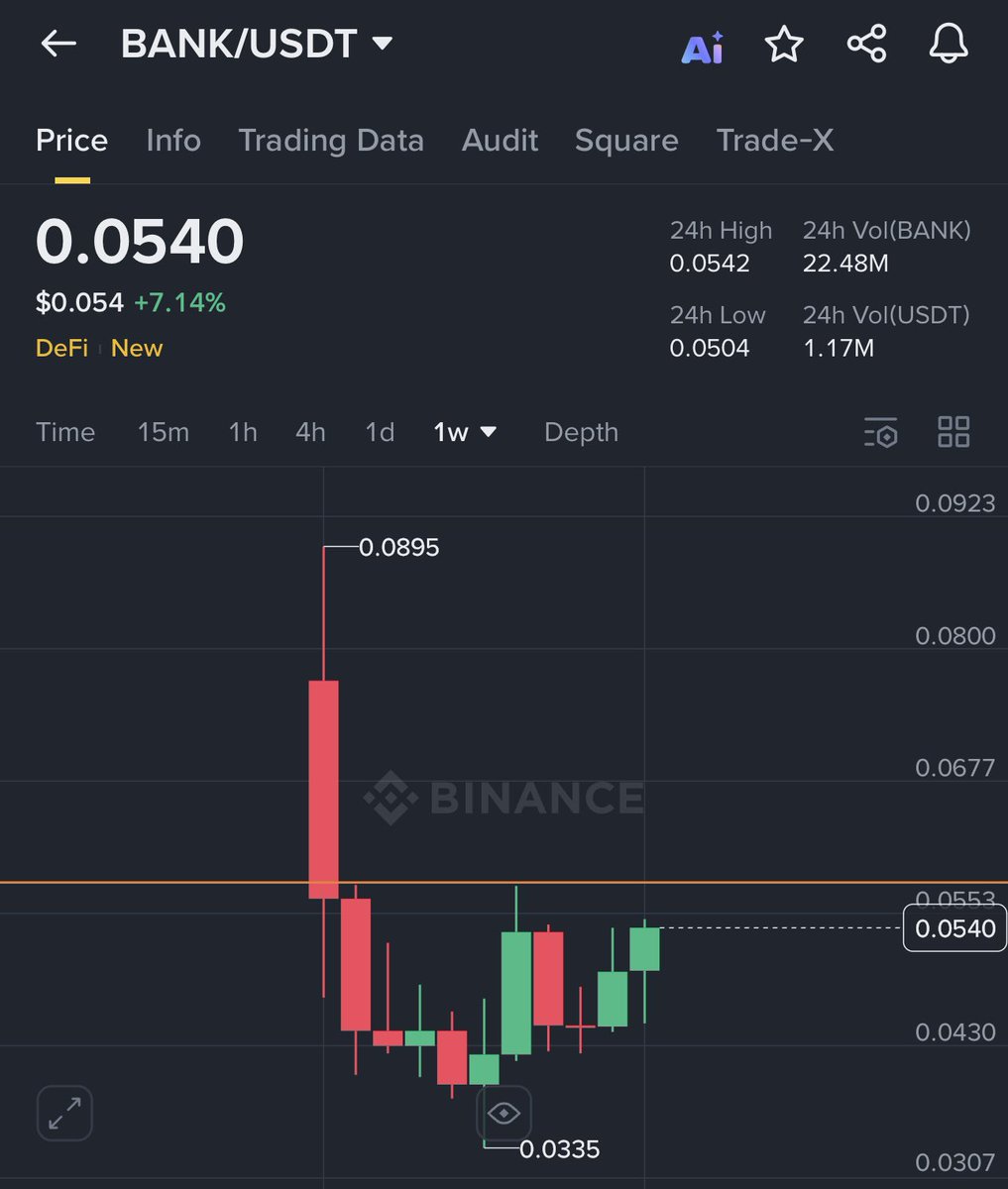
Task: Select the 1d candle chart option
Action: point(379,433)
